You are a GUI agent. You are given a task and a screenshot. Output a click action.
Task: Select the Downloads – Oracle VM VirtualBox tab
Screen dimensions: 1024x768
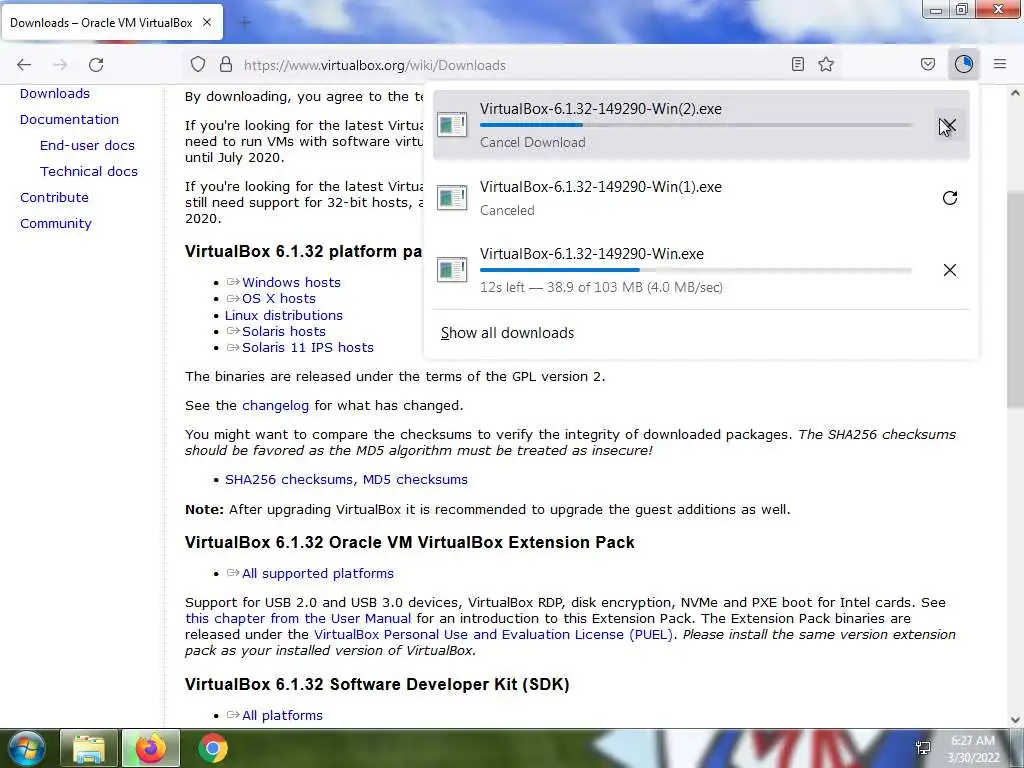click(x=112, y=23)
